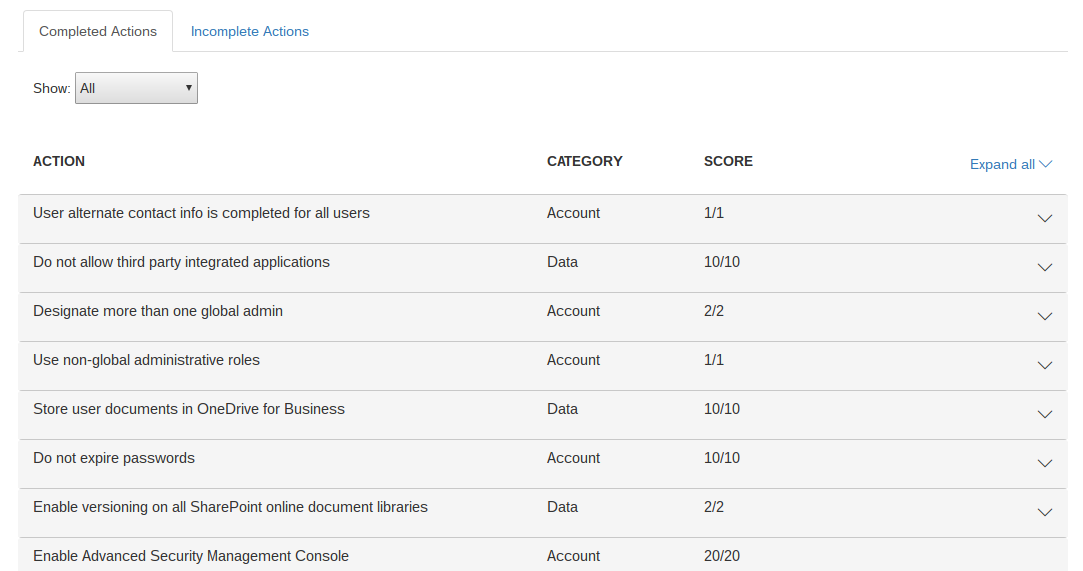Click Account category of Do not expire passwords row
The width and height of the screenshot is (1083, 571).
(x=573, y=458)
